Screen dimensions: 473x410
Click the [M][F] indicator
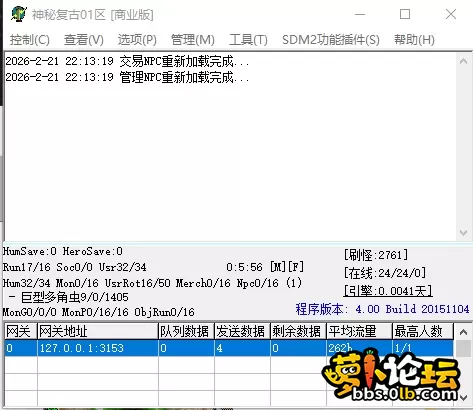pyautogui.click(x=287, y=267)
